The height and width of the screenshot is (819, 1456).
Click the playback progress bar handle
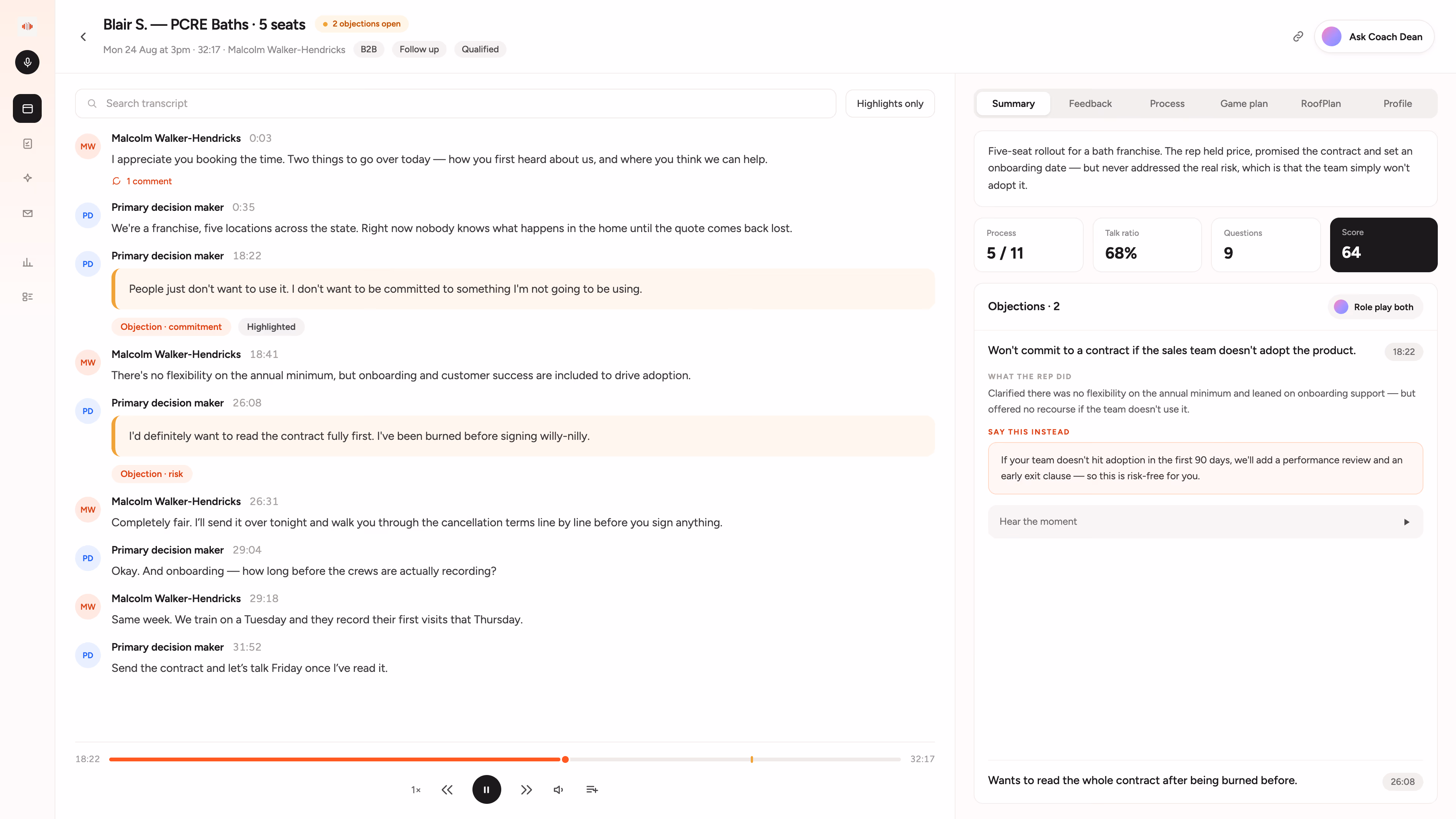[565, 759]
